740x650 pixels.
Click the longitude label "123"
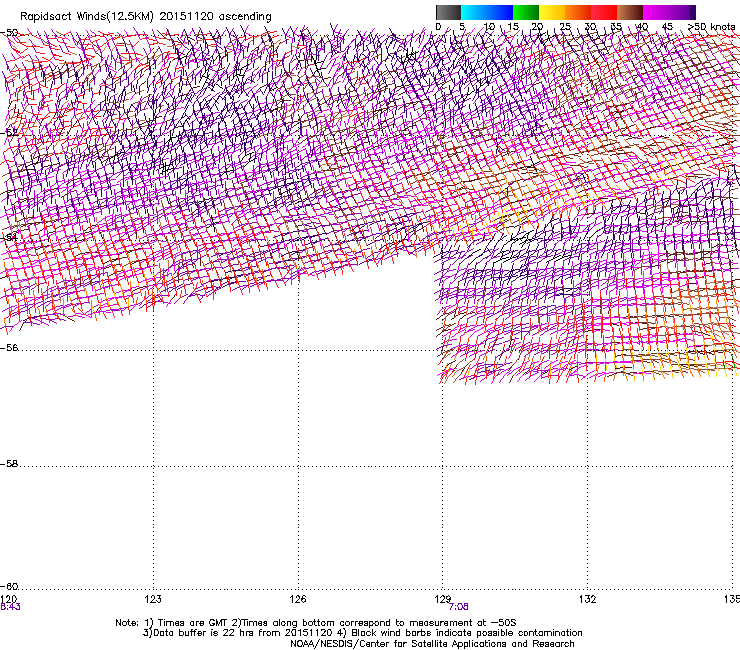(x=153, y=599)
